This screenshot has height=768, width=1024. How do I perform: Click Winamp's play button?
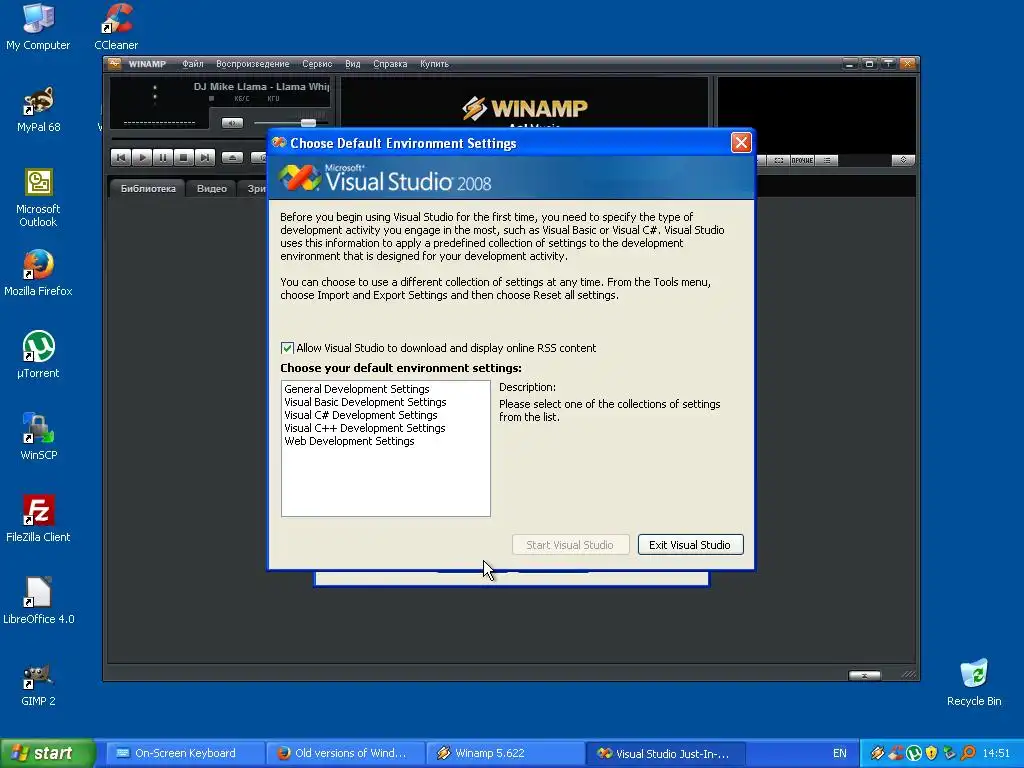tap(142, 157)
